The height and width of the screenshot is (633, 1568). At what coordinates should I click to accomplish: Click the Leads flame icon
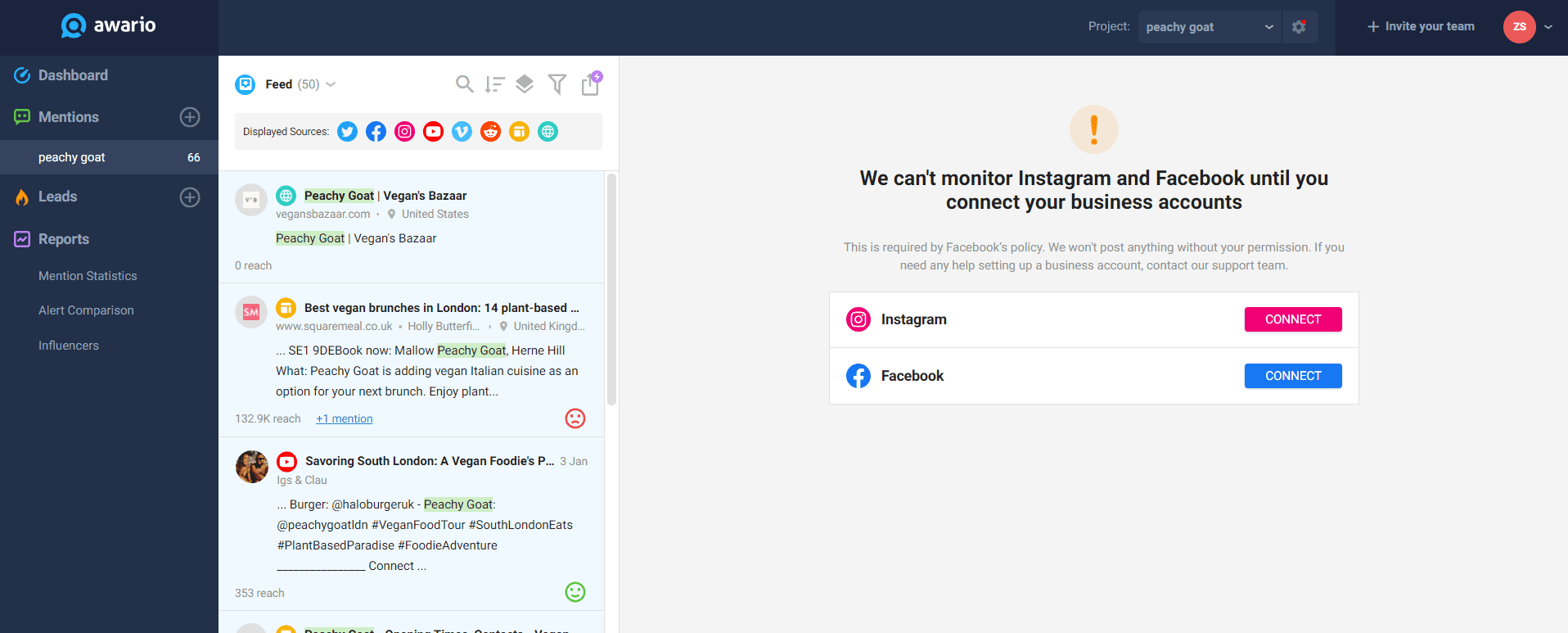22,197
